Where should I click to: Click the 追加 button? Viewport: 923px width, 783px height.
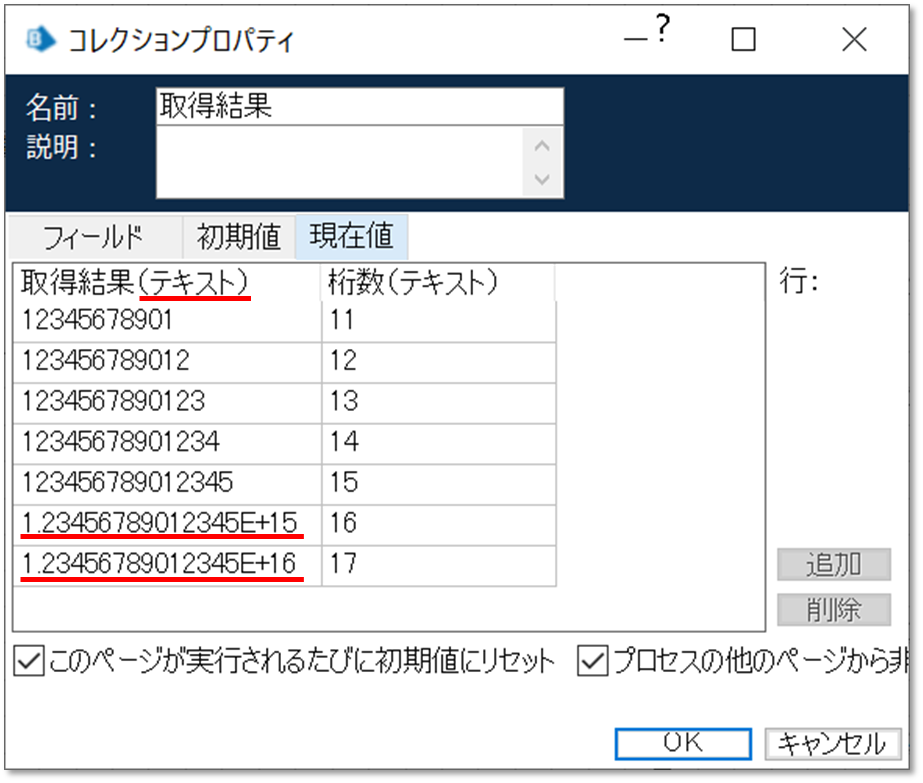pos(834,565)
